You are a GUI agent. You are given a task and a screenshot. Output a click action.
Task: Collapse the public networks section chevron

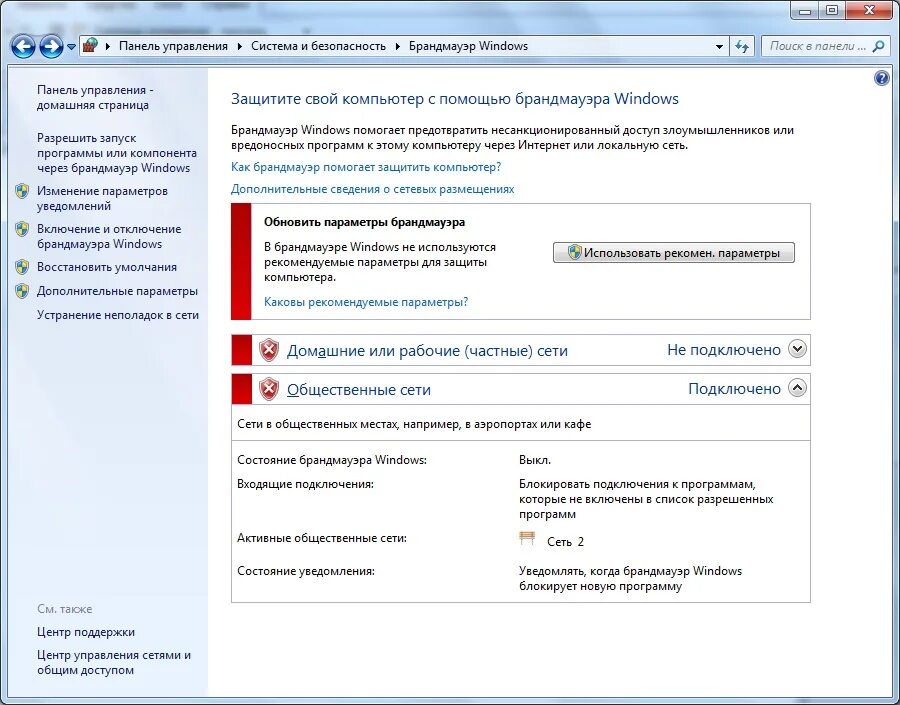click(797, 388)
